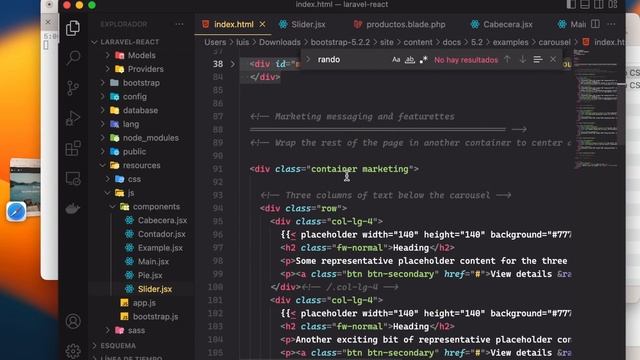Toggle secondary sidebar layout icon in title bar
The height and width of the screenshot is (360, 640).
[599, 4]
